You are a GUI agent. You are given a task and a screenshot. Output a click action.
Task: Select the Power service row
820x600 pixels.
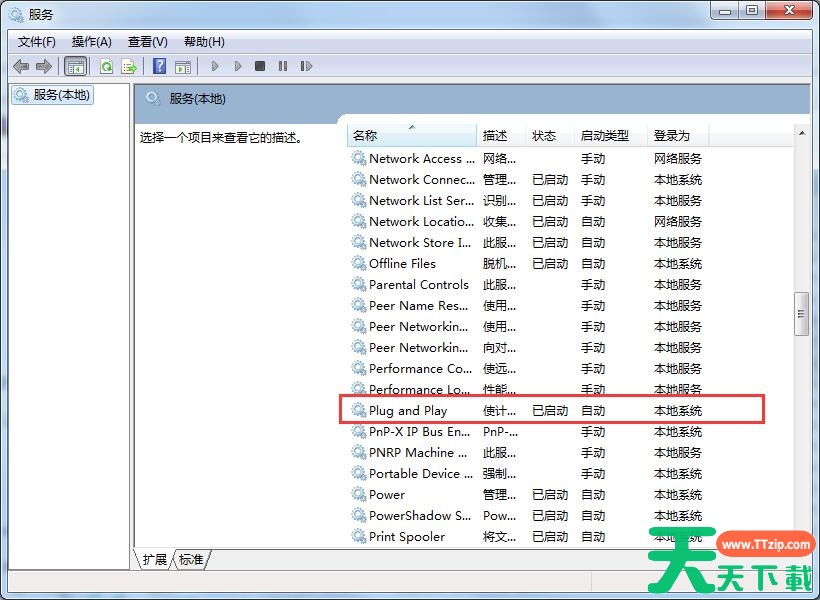[x=527, y=494]
